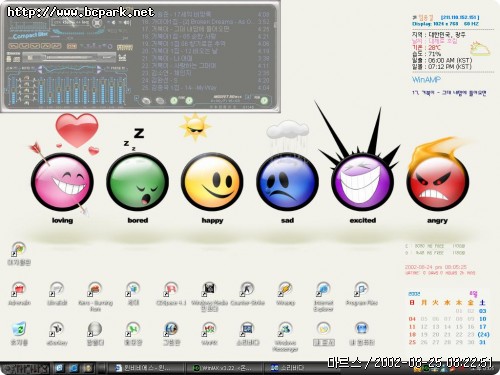Click the weather cloud-sun icon
The height and width of the screenshot is (375, 500).
pos(480,49)
